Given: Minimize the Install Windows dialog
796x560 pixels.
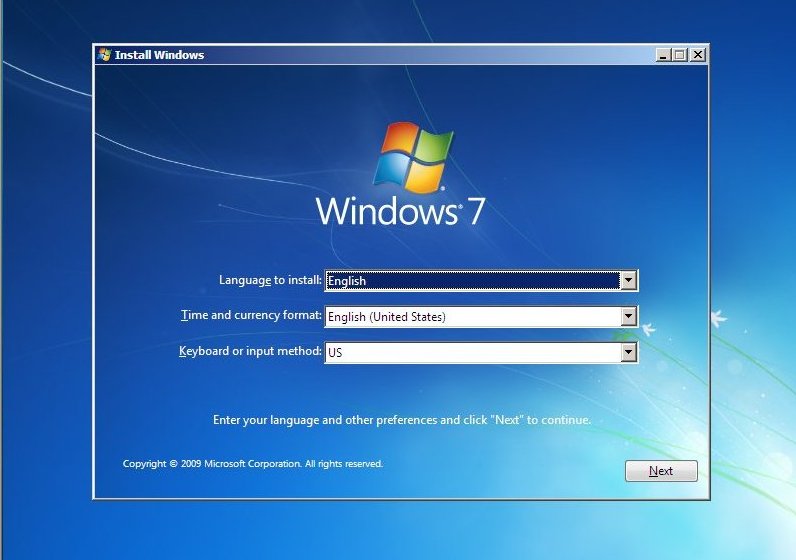Looking at the screenshot, I should pyautogui.click(x=663, y=55).
